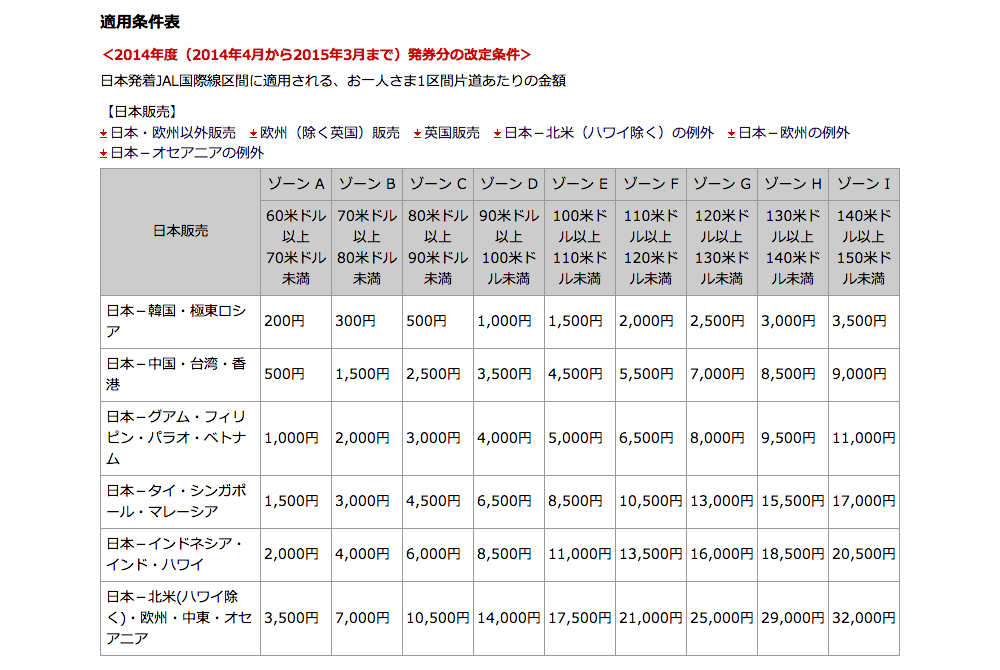The height and width of the screenshot is (670, 1000).
Task: Click the 適用条件表 page heading
Action: pos(140,21)
